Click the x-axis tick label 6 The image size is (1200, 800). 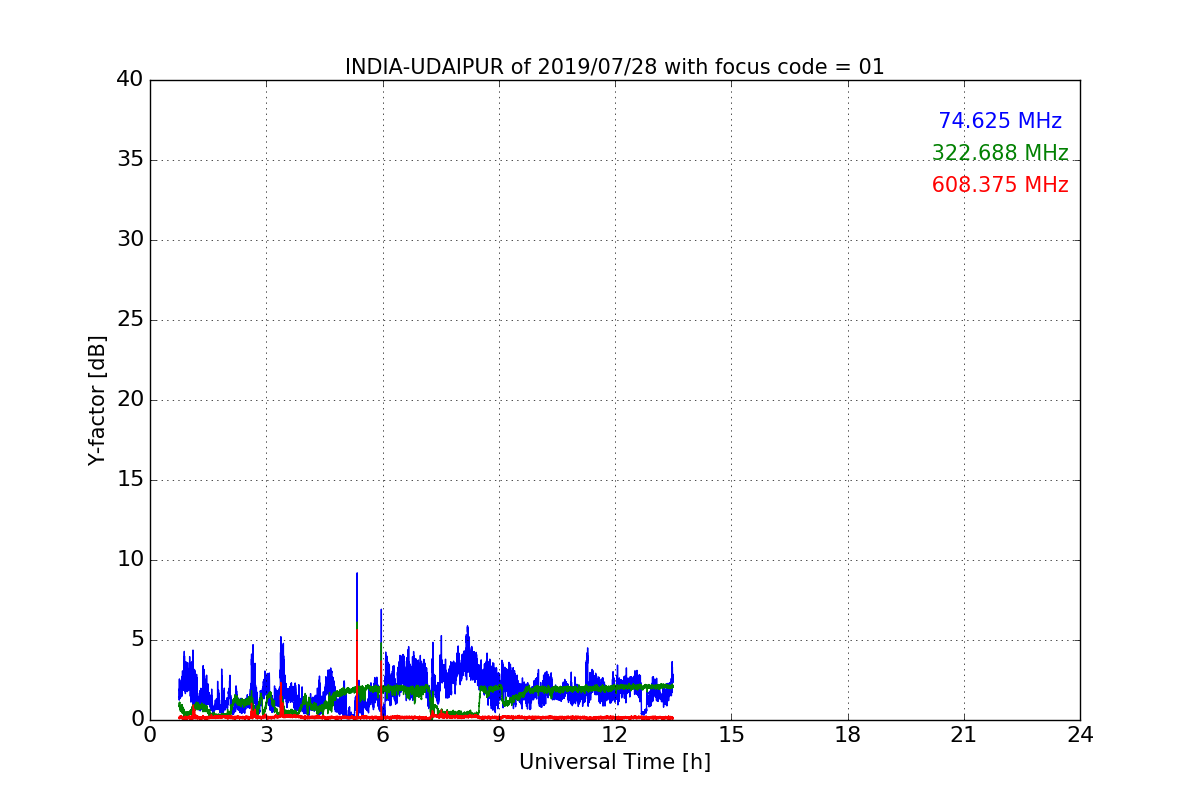click(x=382, y=735)
